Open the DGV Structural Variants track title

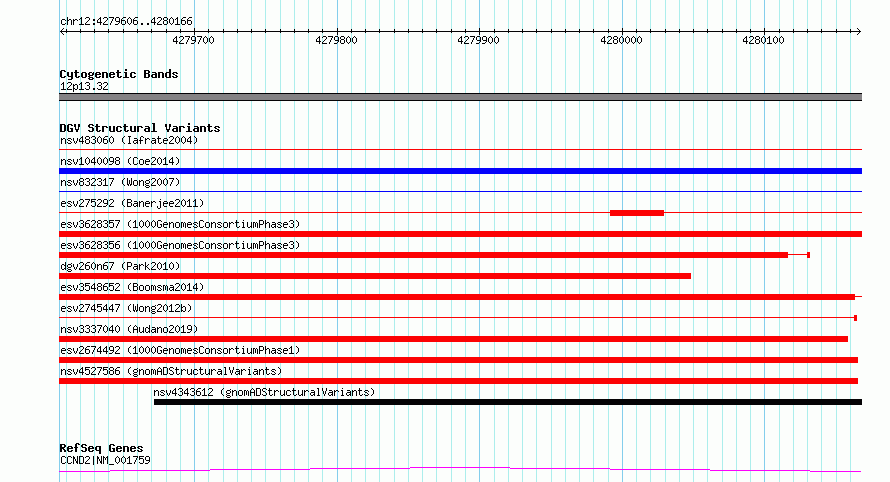pyautogui.click(x=140, y=128)
